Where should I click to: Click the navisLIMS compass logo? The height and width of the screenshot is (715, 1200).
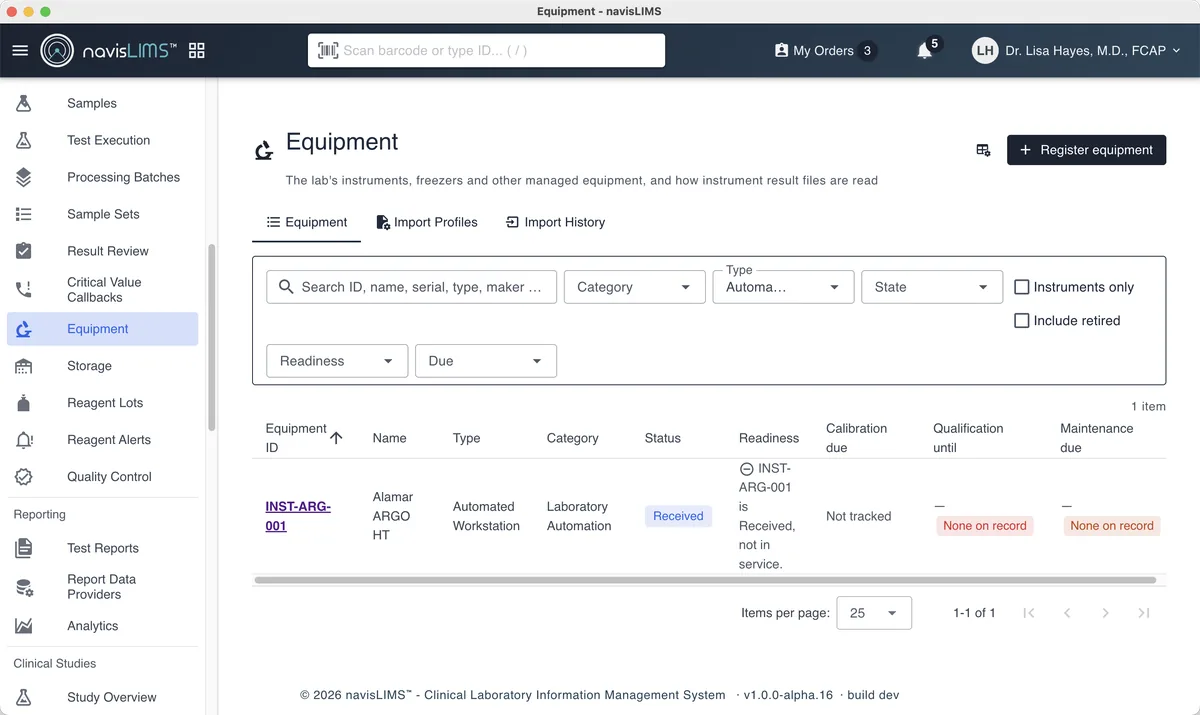point(57,50)
